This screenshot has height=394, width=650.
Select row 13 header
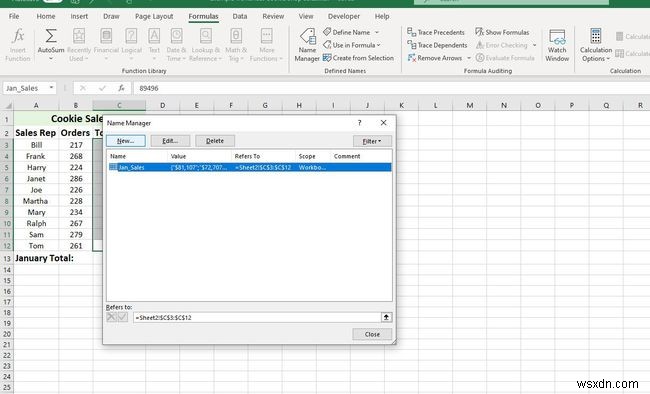click(7, 258)
